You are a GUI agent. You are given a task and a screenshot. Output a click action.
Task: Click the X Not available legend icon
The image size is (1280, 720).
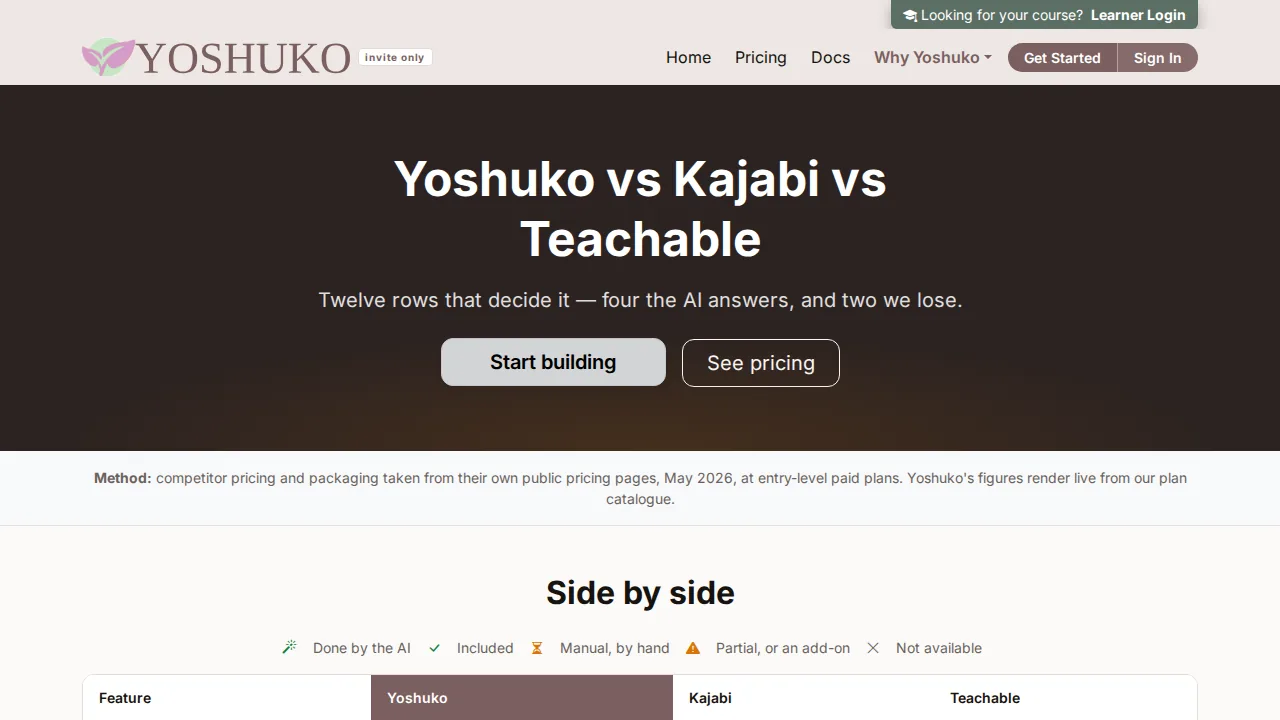873,648
